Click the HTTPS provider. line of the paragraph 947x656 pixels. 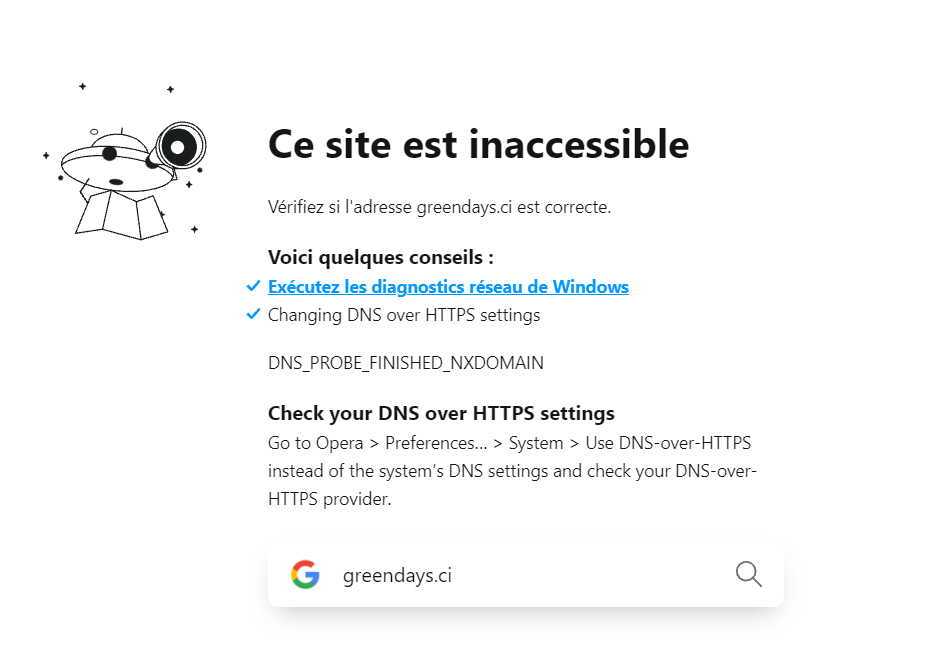329,498
